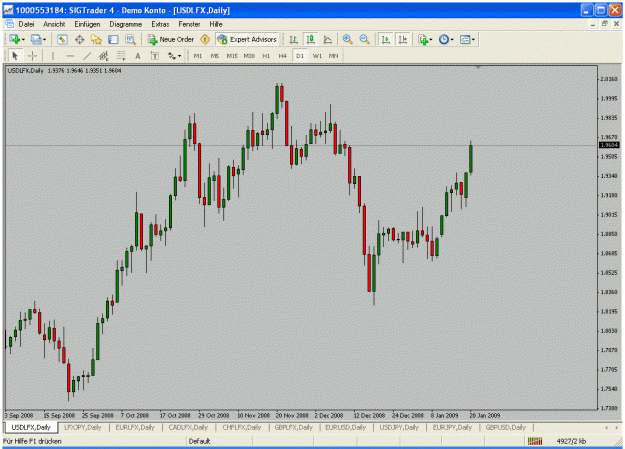Open the Datei menu
This screenshot has width=625, height=449.
pos(26,24)
